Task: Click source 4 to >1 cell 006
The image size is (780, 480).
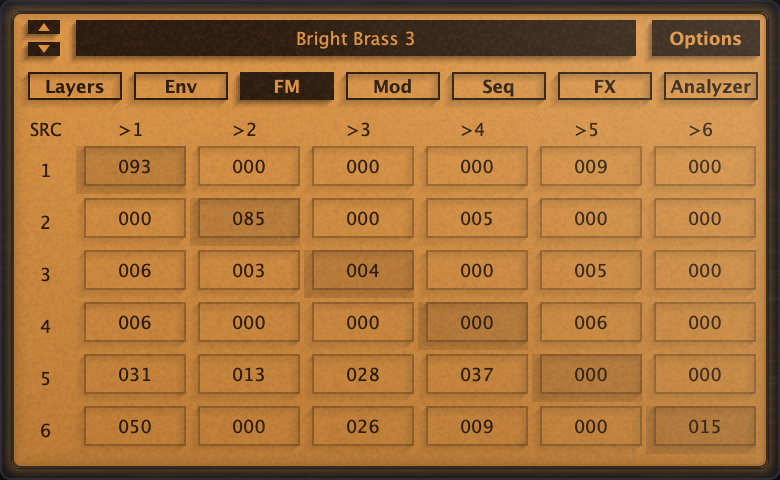Action: point(135,322)
